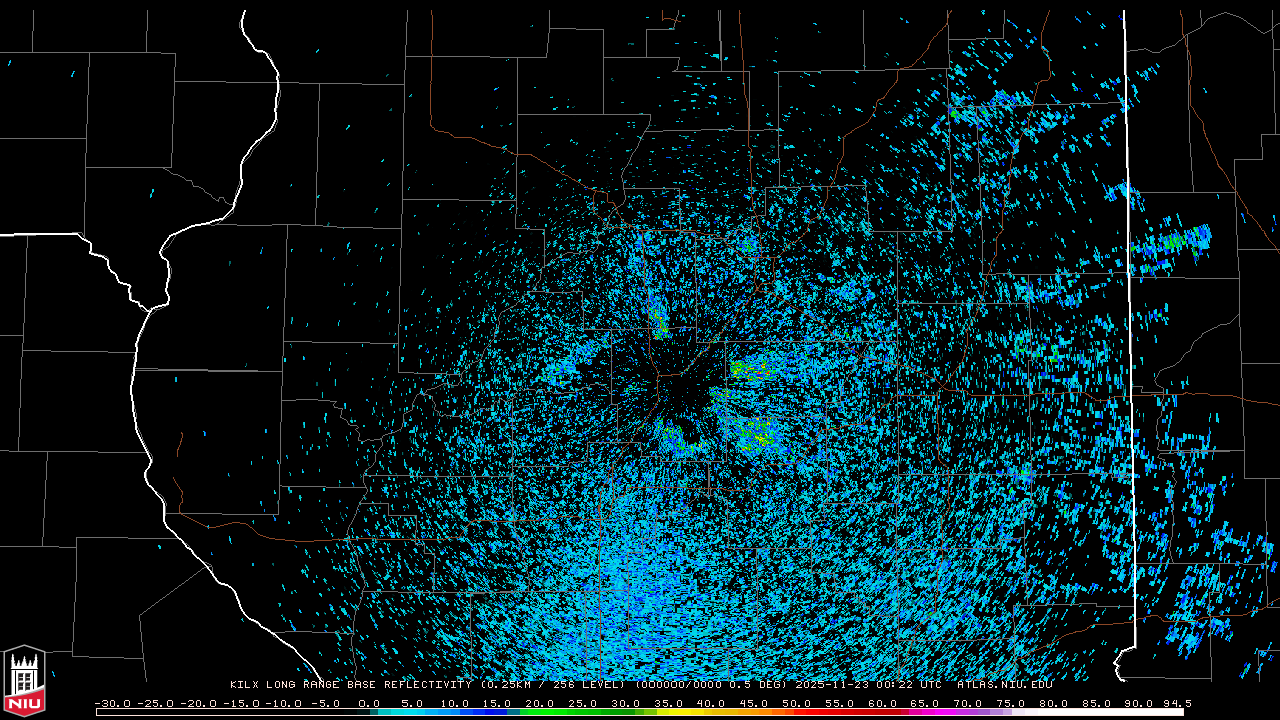The height and width of the screenshot is (720, 1280).
Task: Click the yellow 35.0 dBZ color scale segment
Action: (668, 712)
